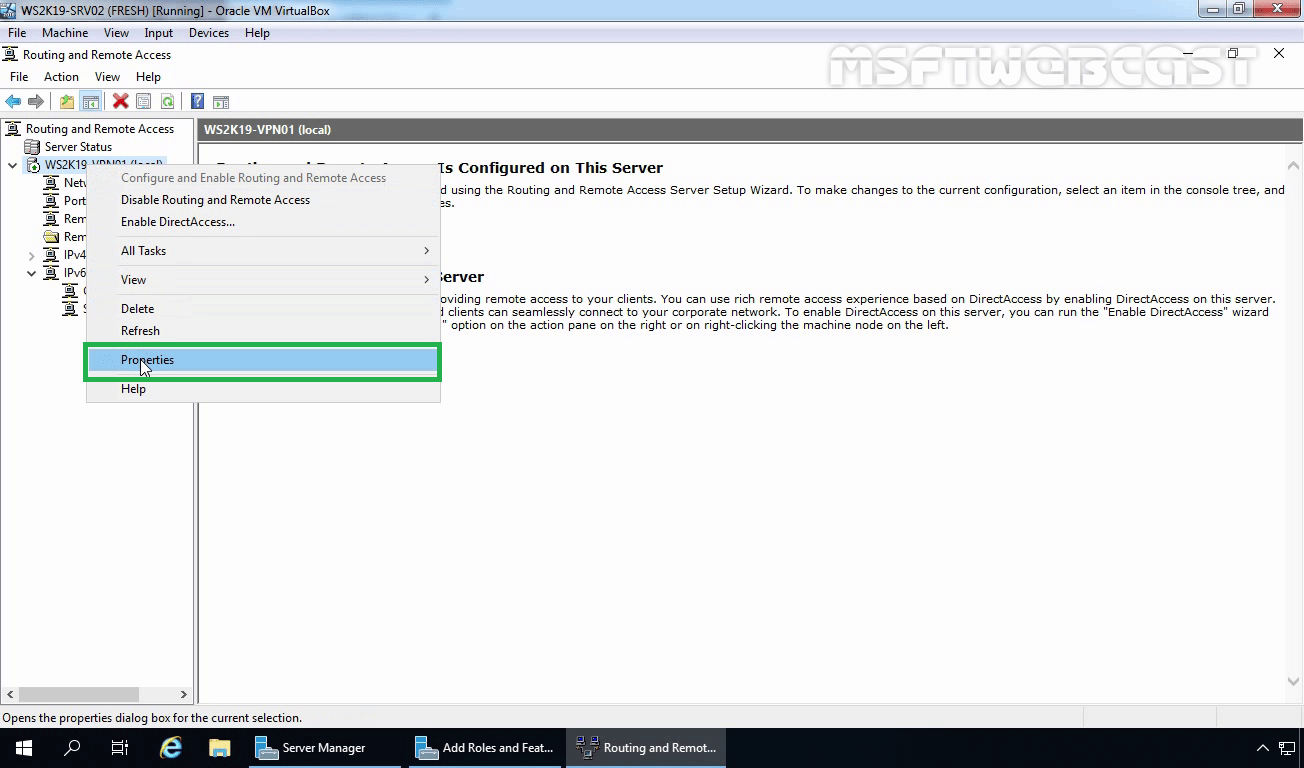Toggle the Show/Hide Console Tree toolbar icon
The image size is (1304, 768).
[90, 101]
